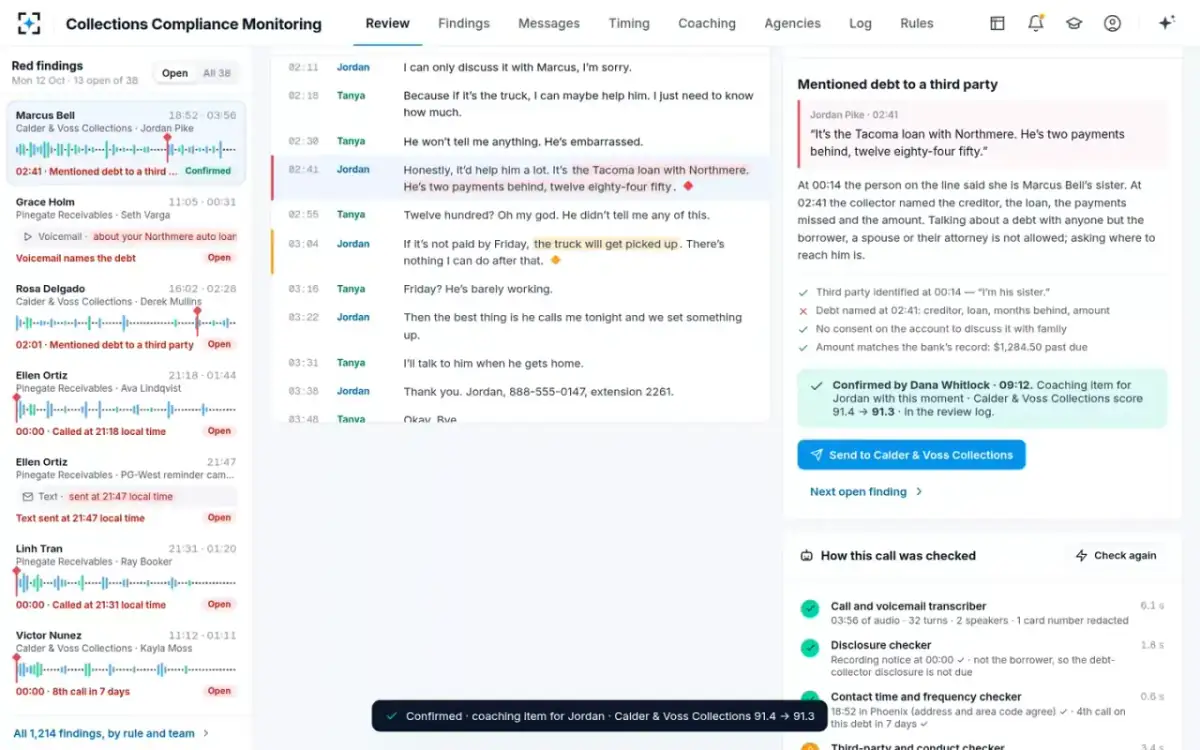Viewport: 1200px width, 750px height.
Task: Open the Rules tab
Action: coord(917,23)
